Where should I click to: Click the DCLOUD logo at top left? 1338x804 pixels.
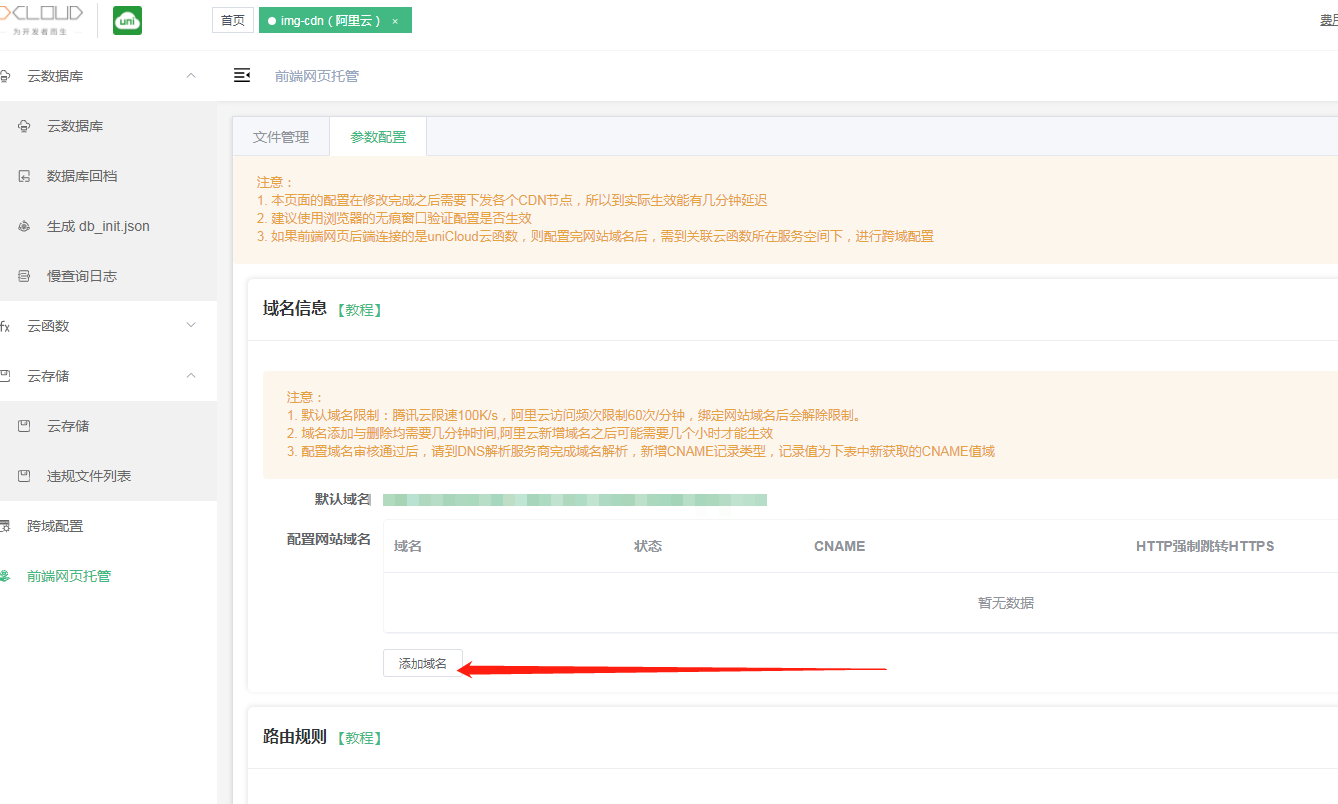coord(41,20)
